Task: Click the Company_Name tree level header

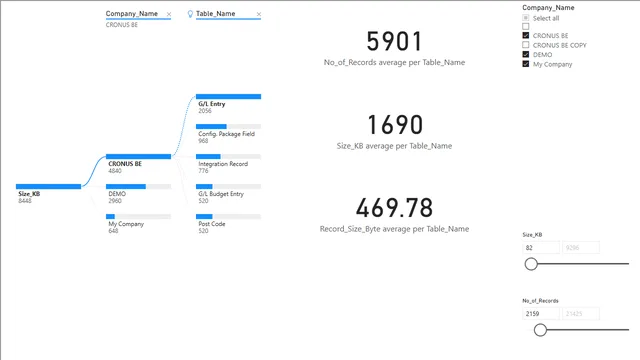Action: point(131,13)
